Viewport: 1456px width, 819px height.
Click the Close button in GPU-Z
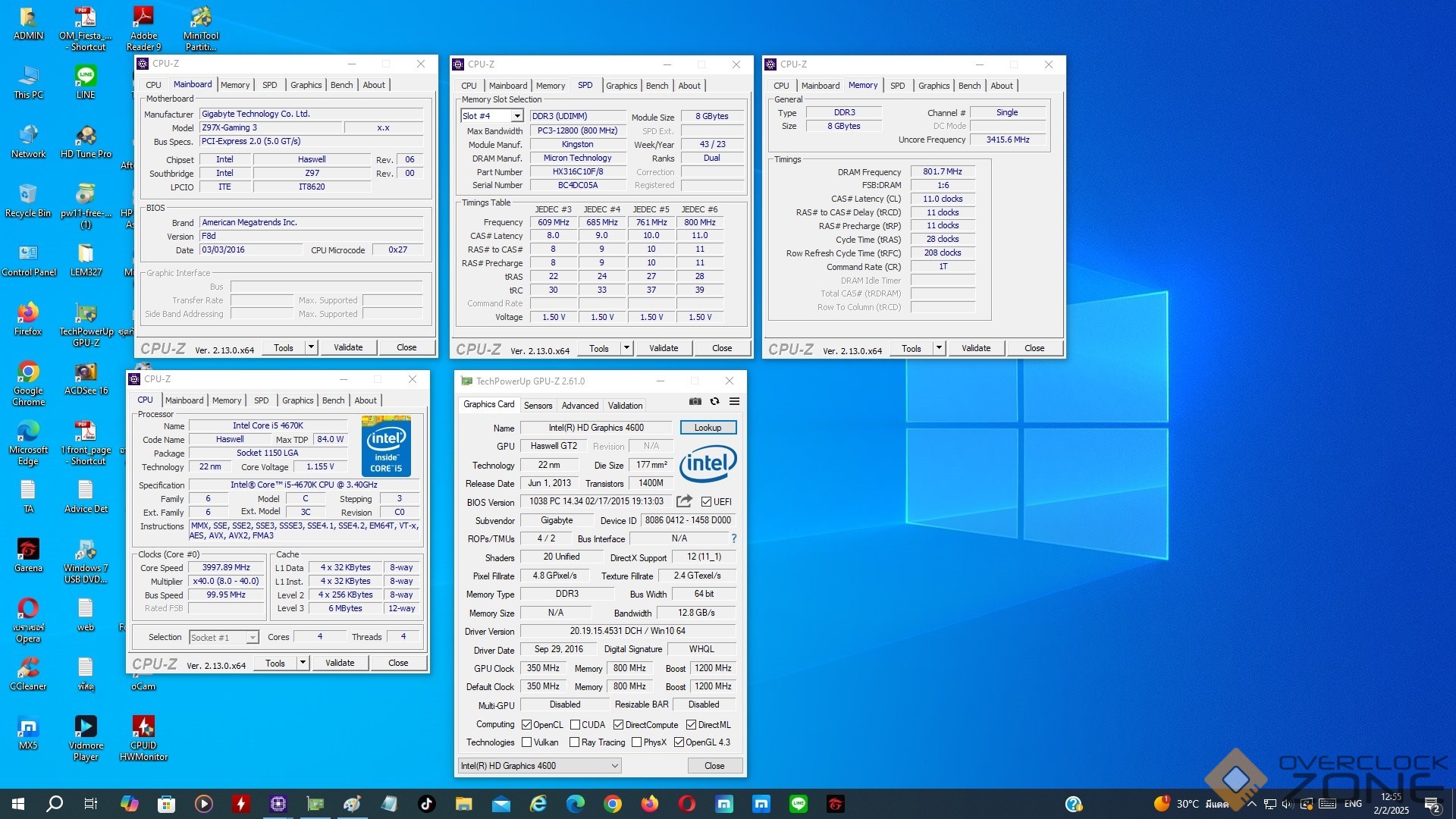[x=714, y=766]
